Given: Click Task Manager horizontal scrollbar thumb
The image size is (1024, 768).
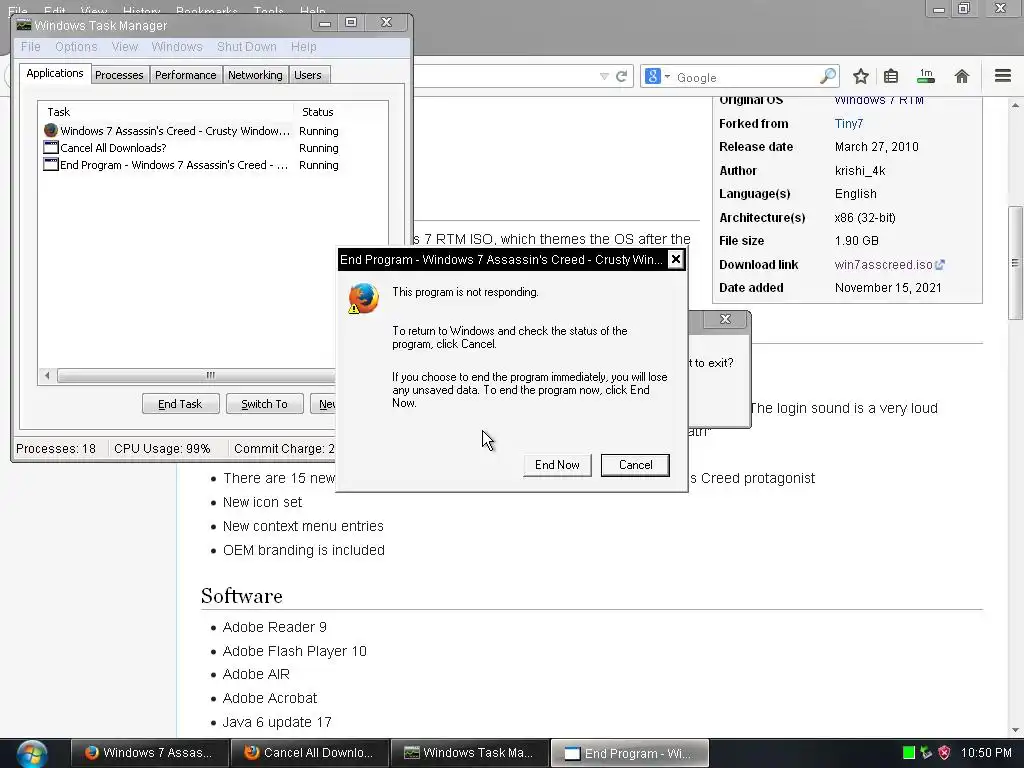Looking at the screenshot, I should (209, 376).
